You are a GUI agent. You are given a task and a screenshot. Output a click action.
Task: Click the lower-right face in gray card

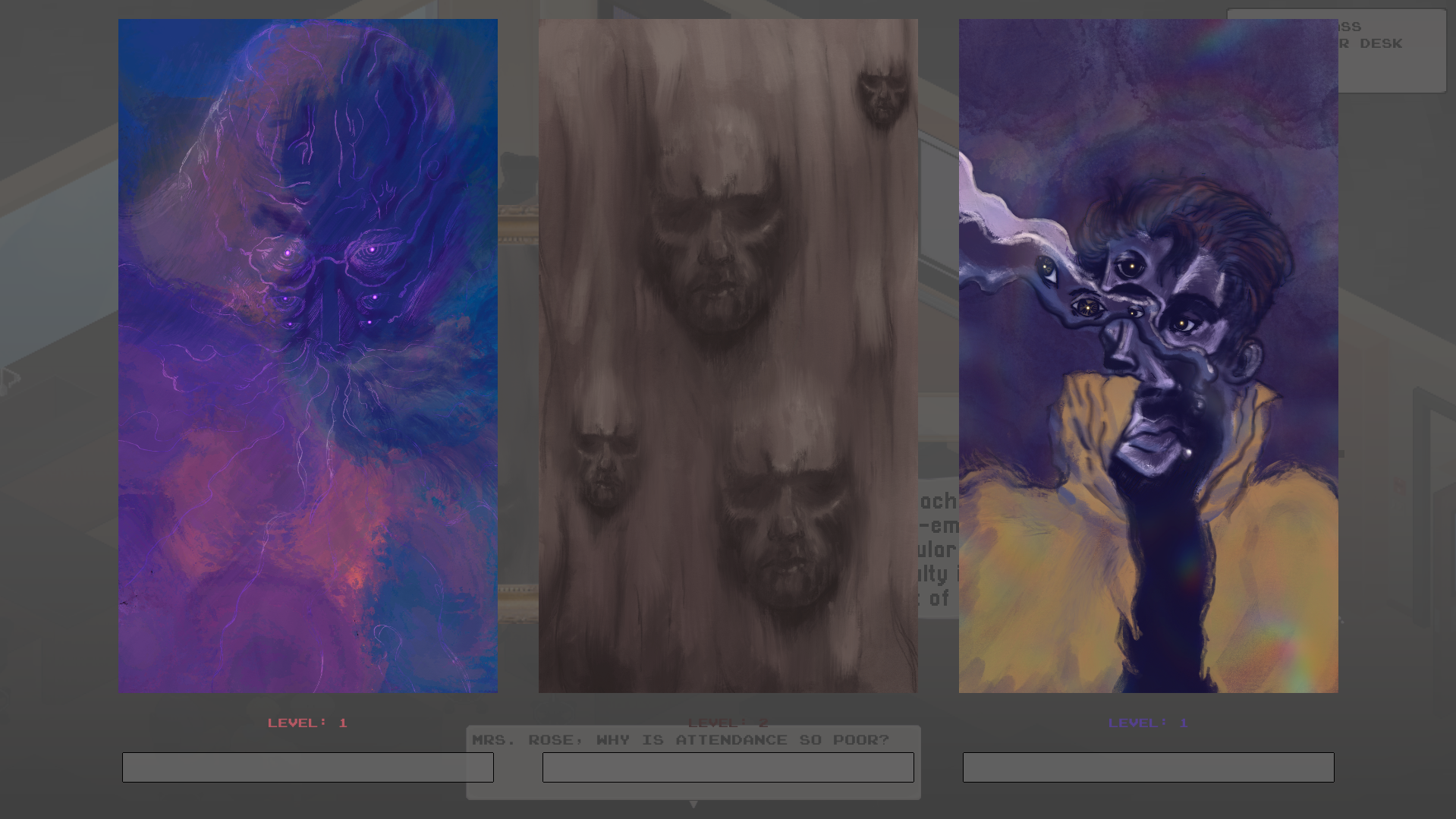pyautogui.click(x=785, y=531)
